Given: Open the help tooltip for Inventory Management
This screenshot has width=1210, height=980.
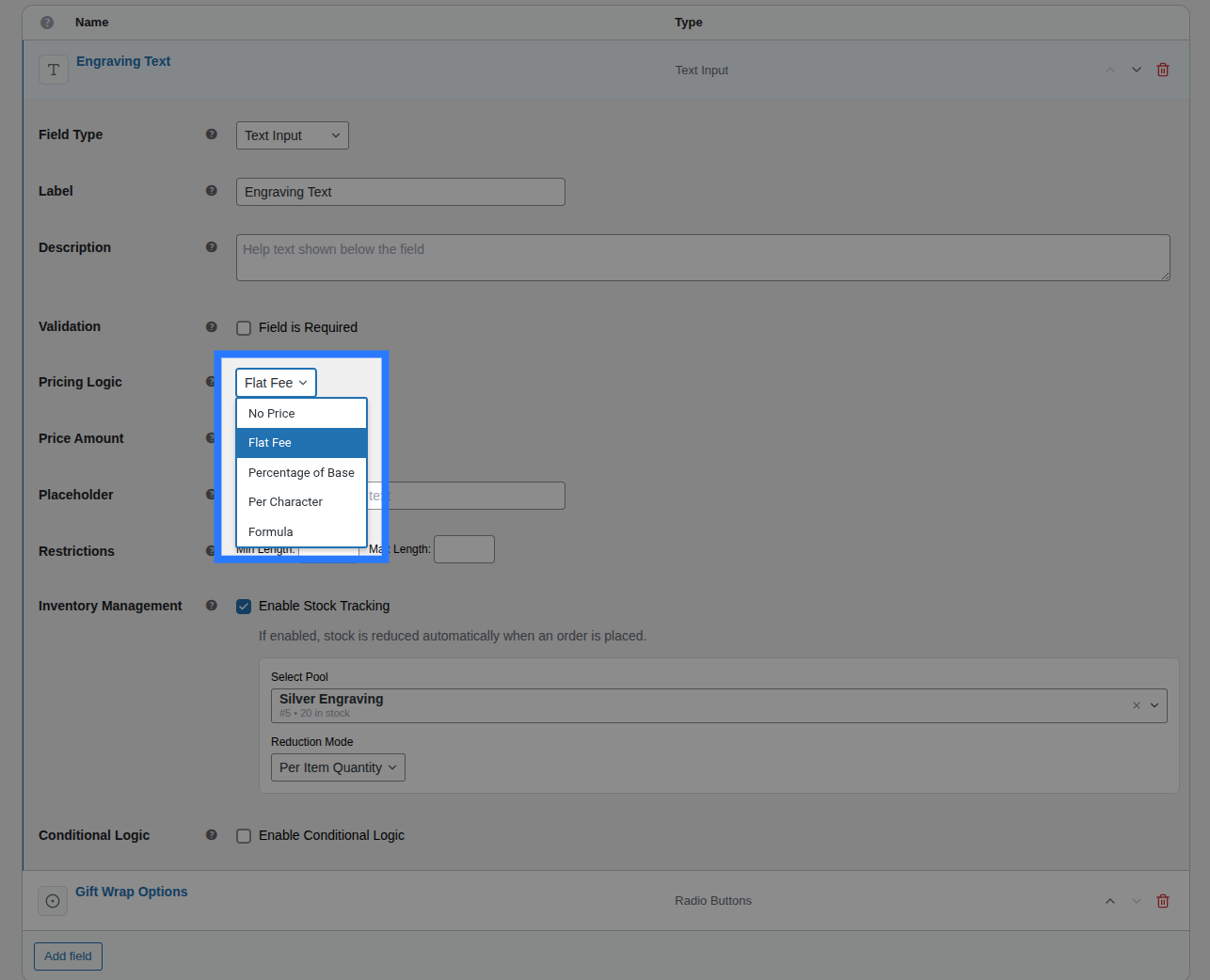Looking at the screenshot, I should [212, 606].
